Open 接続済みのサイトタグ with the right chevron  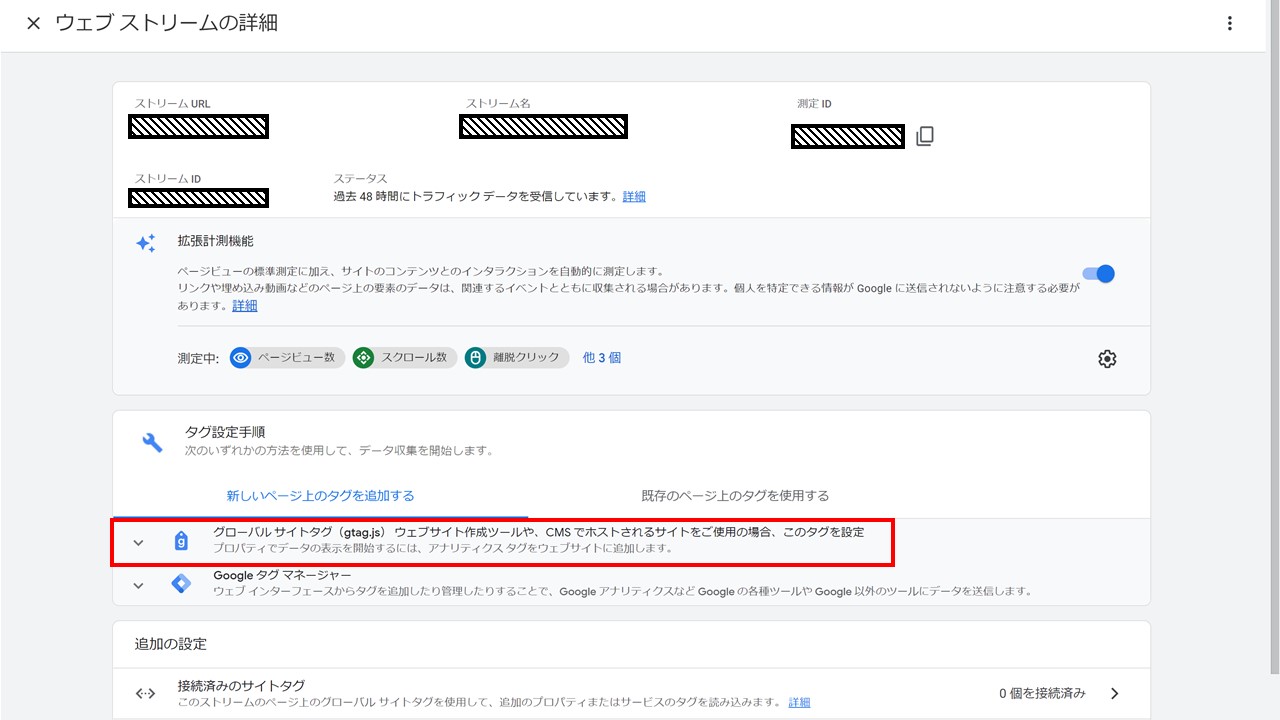pyautogui.click(x=1115, y=693)
